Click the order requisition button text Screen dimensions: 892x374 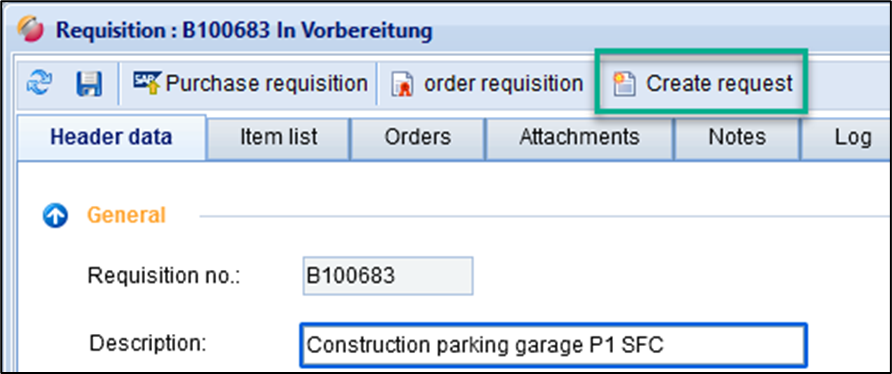click(503, 84)
